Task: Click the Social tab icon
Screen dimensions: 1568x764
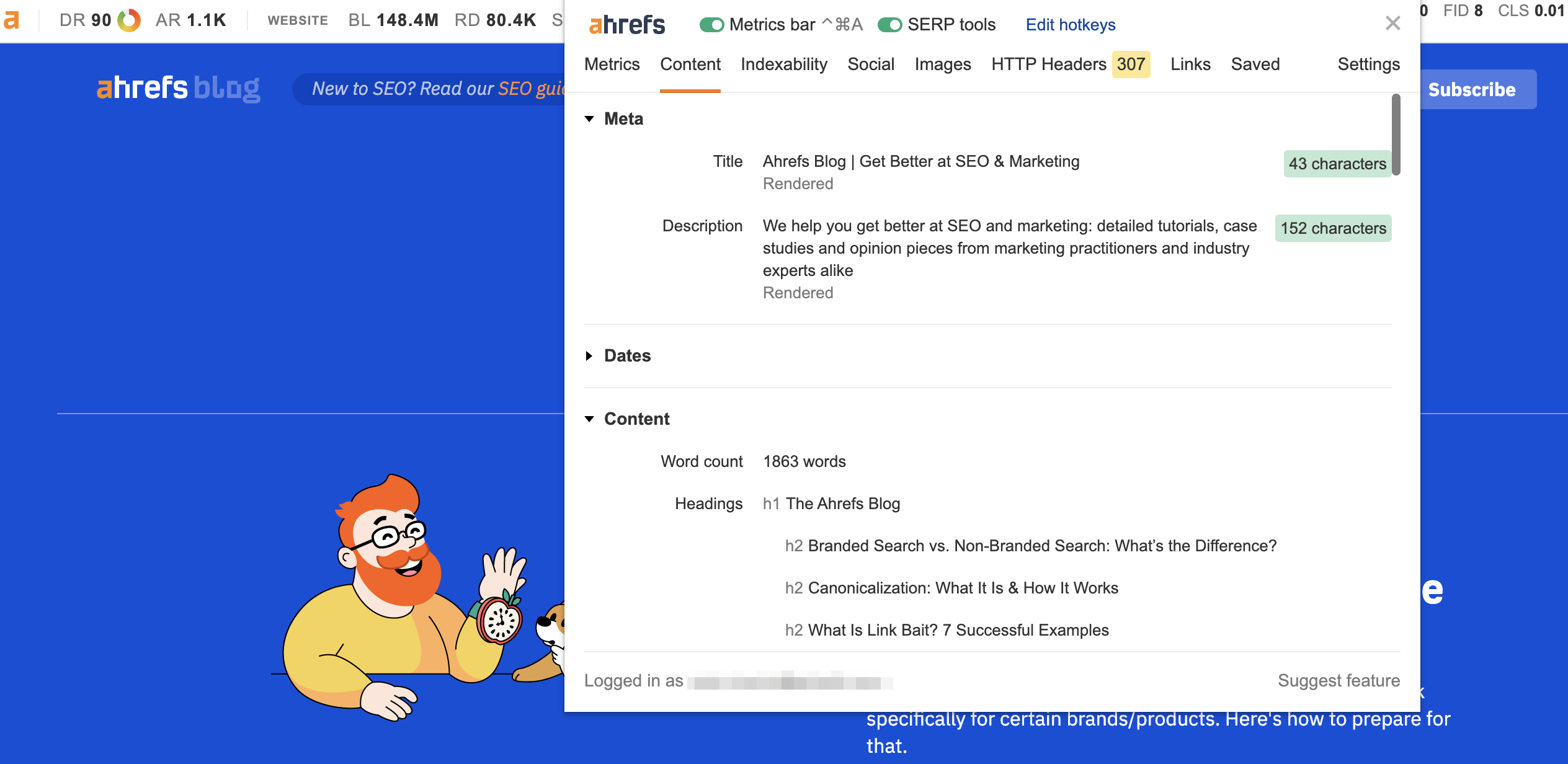Action: pyautogui.click(x=871, y=64)
